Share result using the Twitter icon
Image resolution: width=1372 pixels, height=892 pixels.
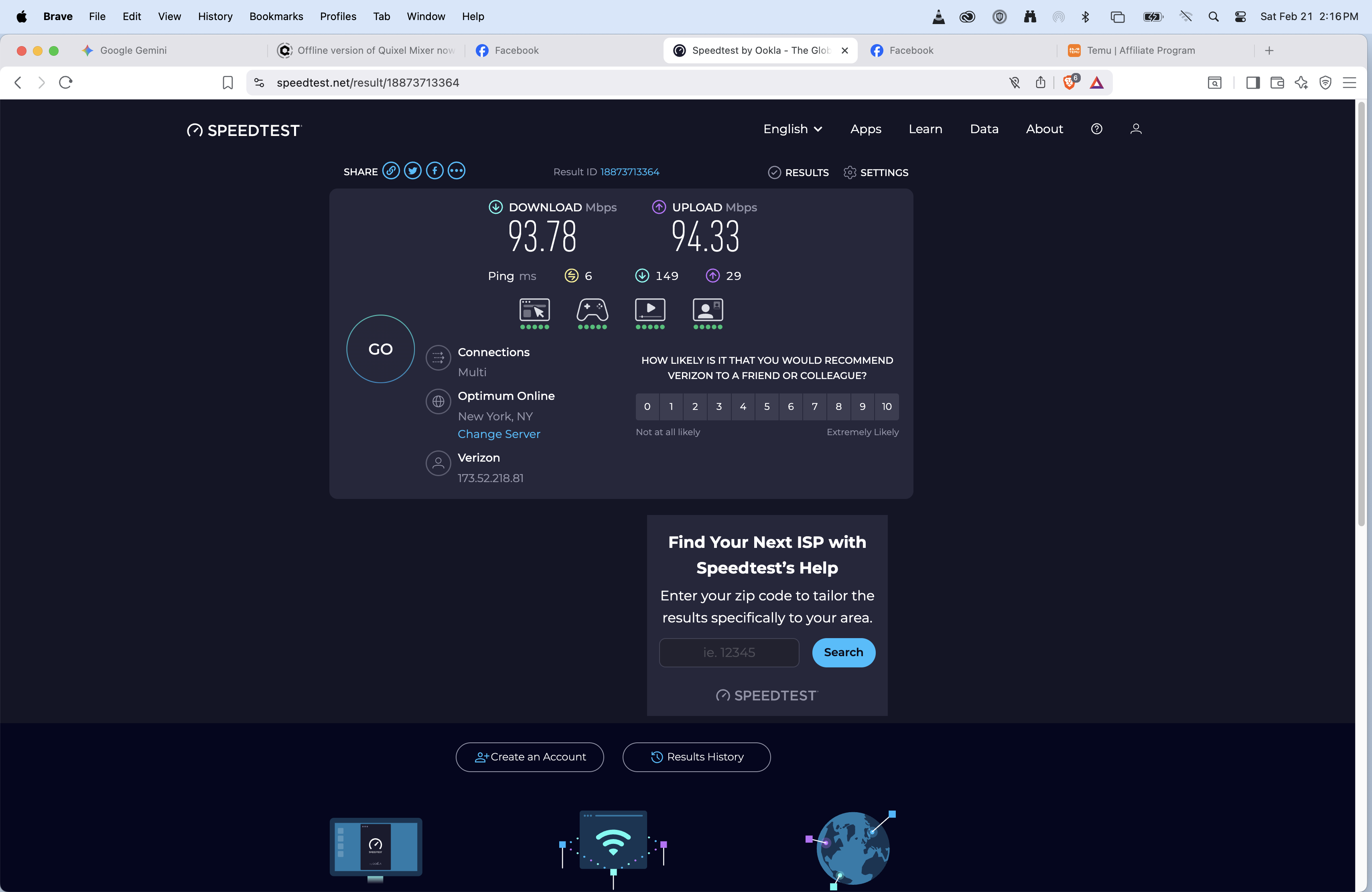(413, 171)
